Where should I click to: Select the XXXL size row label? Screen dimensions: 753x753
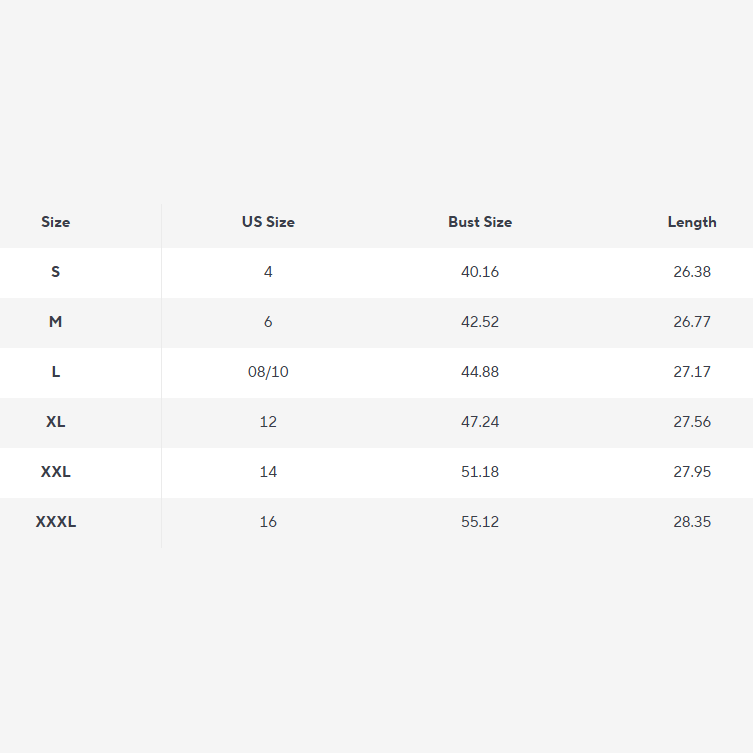coord(56,522)
